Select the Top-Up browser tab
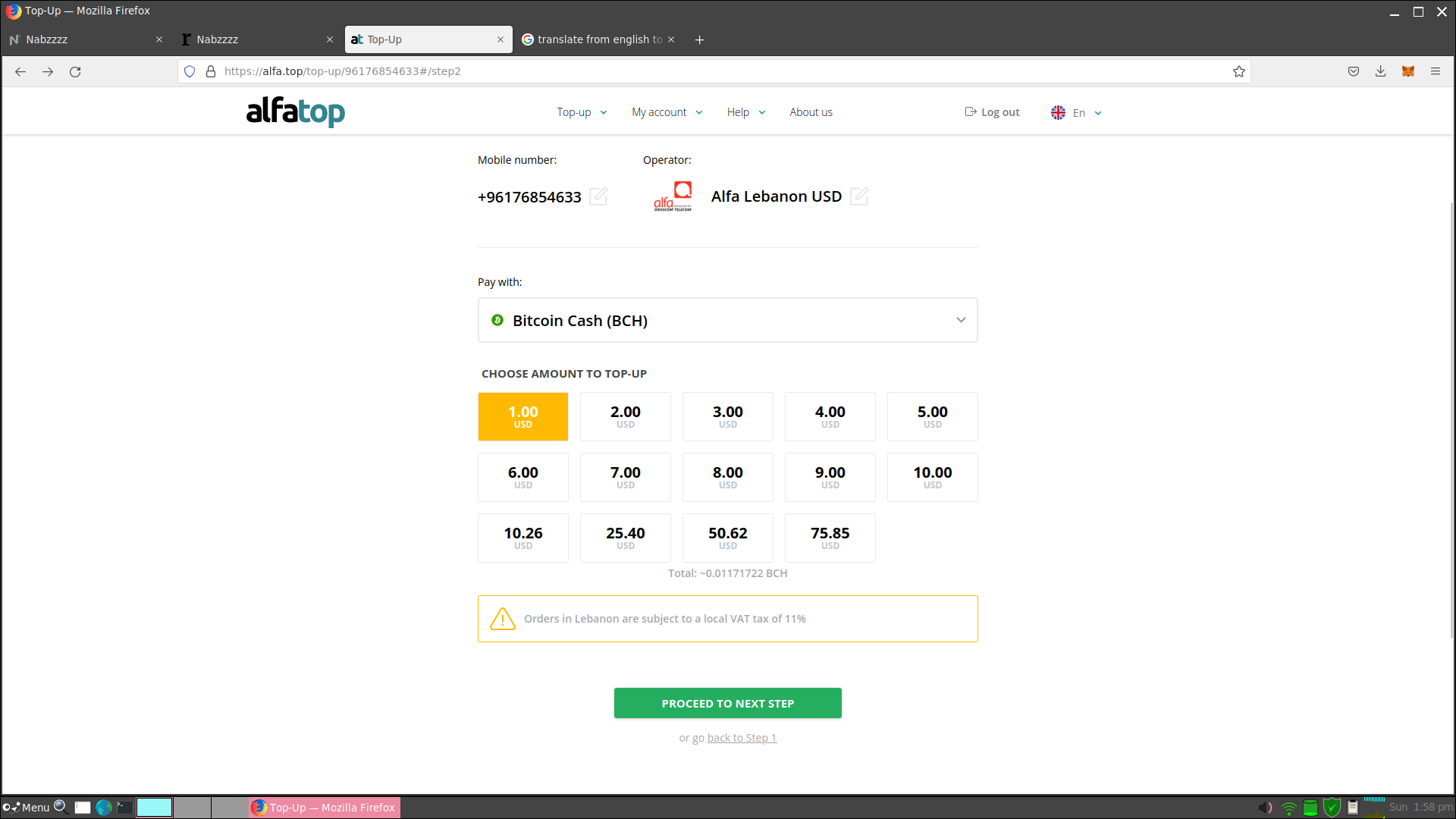Image resolution: width=1456 pixels, height=819 pixels. coord(428,39)
